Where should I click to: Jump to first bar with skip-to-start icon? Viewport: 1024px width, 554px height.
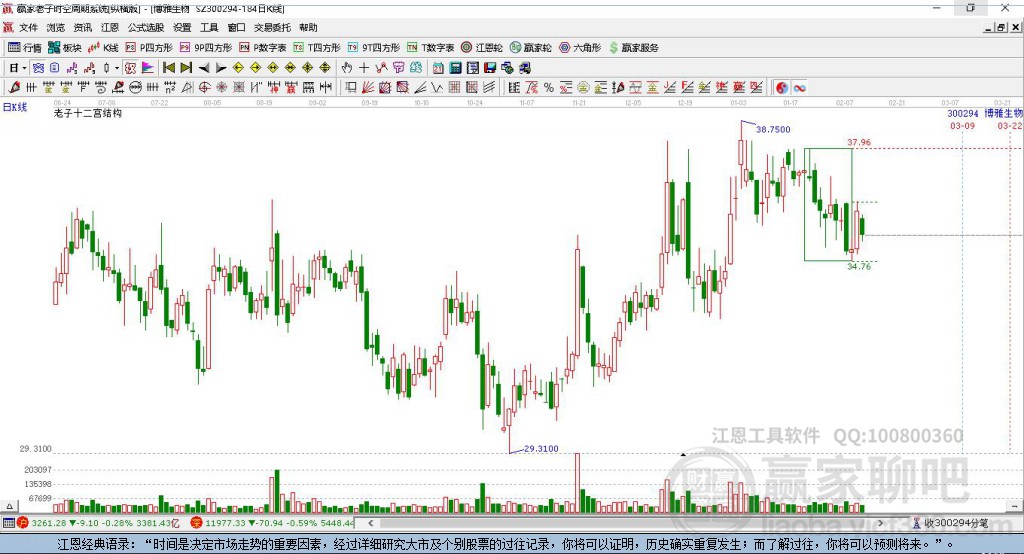(168, 68)
